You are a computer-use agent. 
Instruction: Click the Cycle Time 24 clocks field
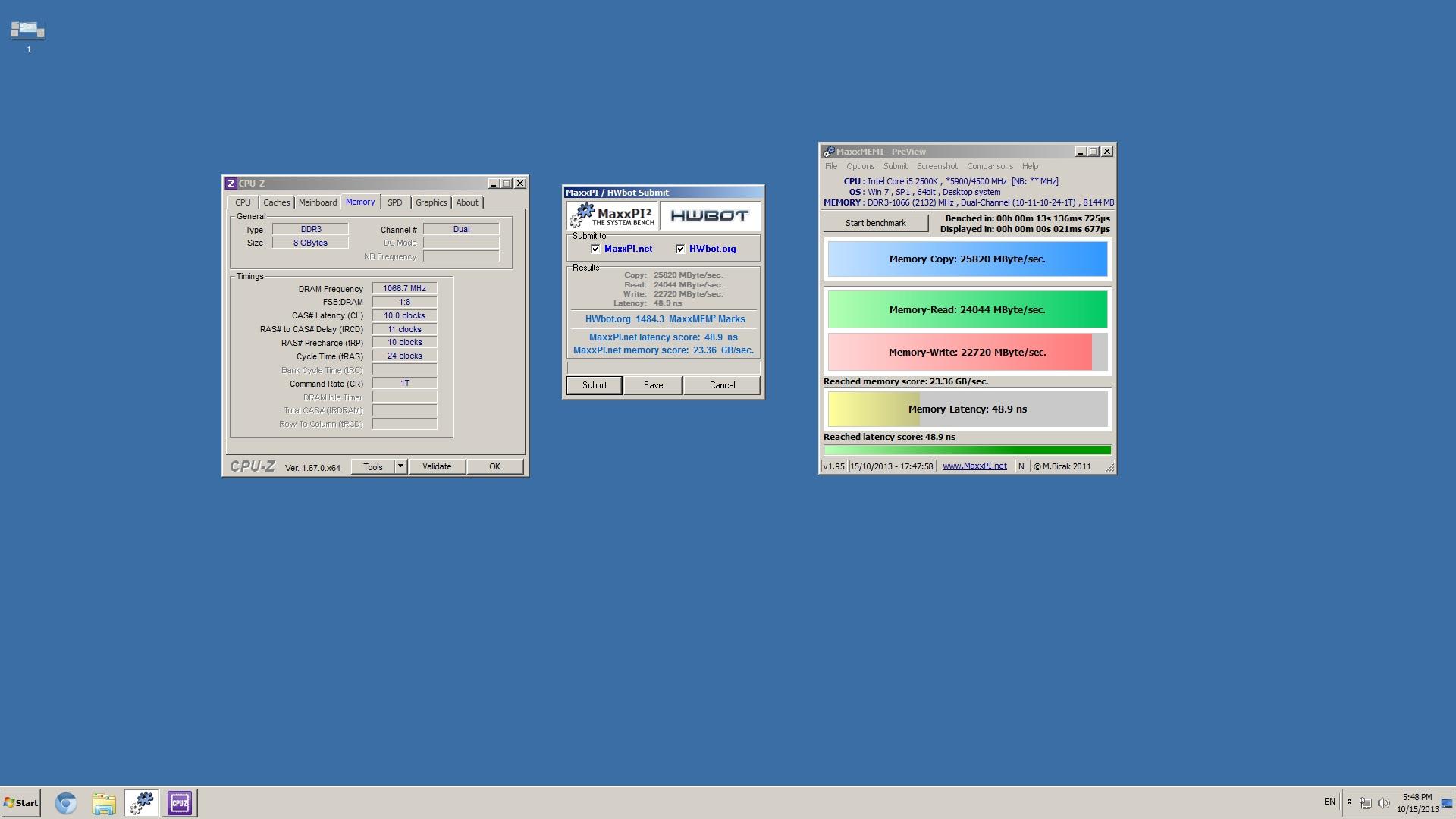[x=405, y=356]
